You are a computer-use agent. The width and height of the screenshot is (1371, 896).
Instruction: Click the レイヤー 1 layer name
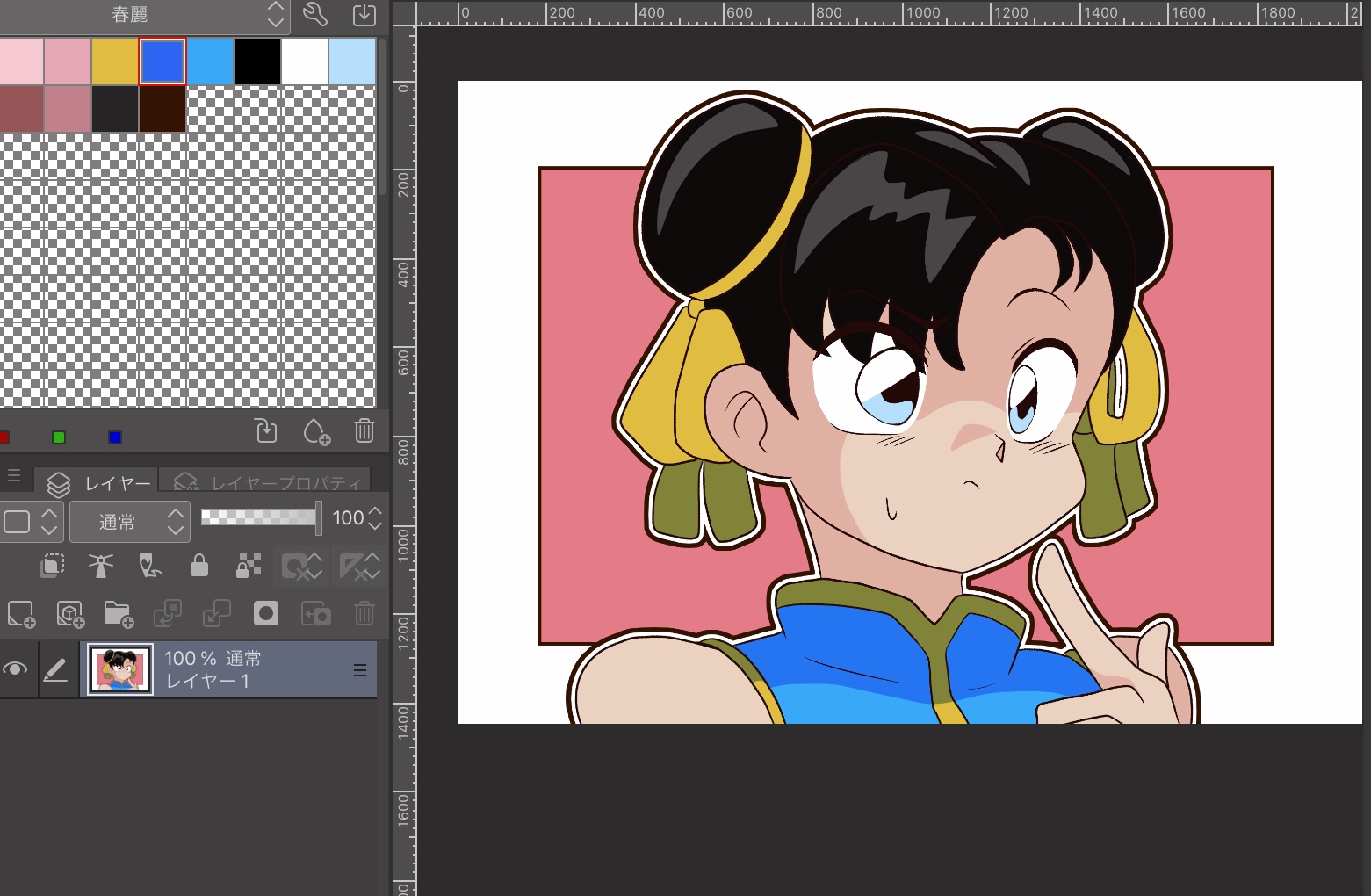pos(208,681)
